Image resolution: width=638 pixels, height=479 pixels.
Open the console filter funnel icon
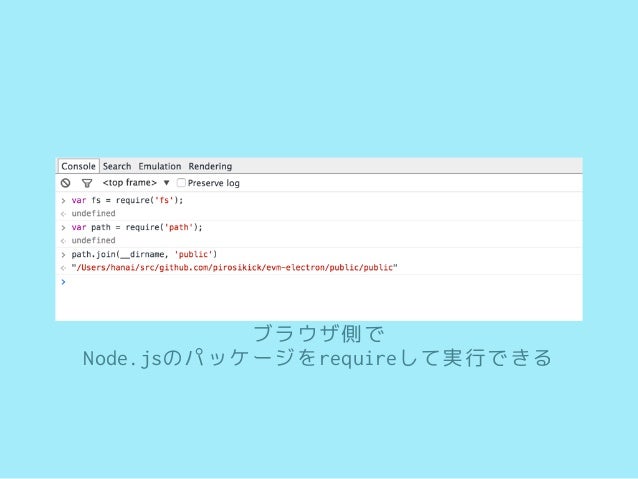(x=87, y=183)
